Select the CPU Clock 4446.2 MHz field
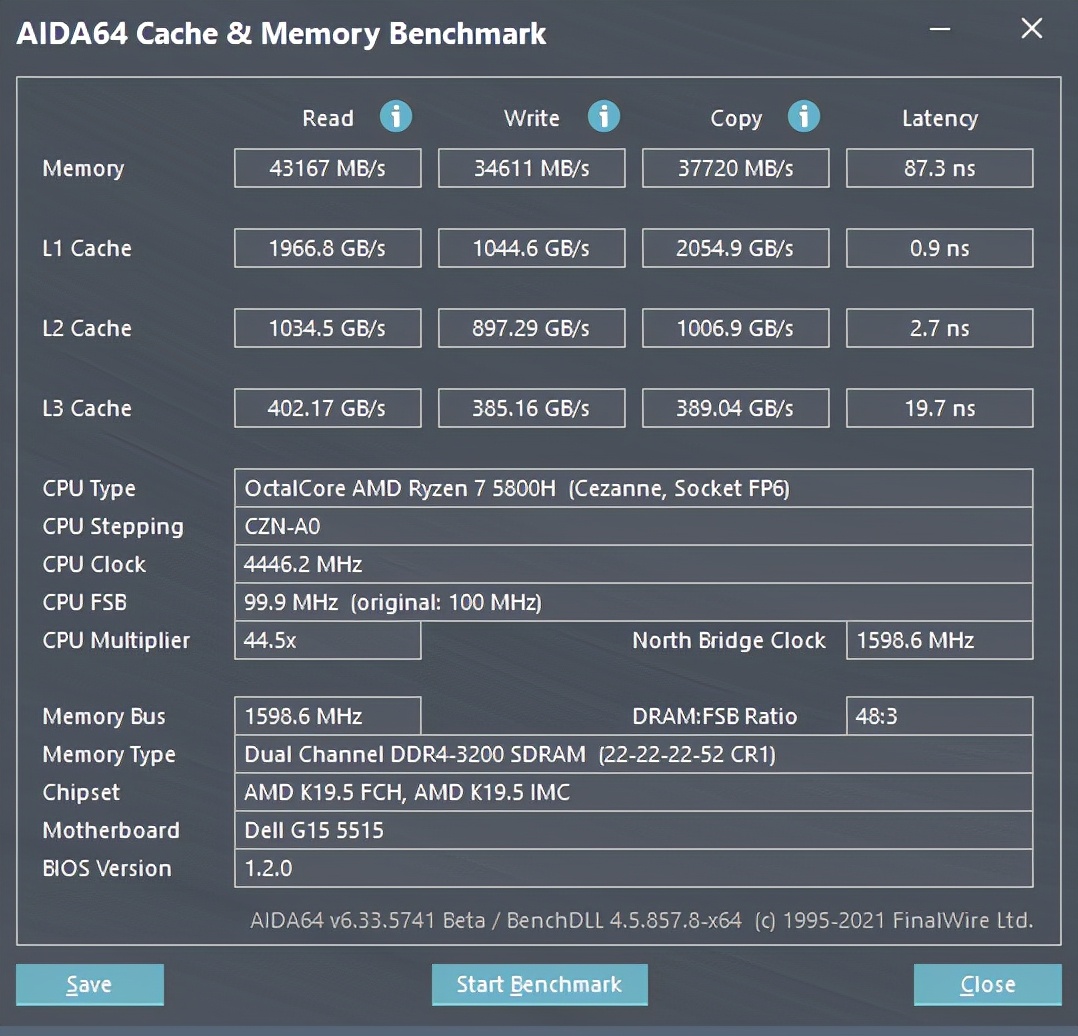This screenshot has width=1078, height=1036. pyautogui.click(x=632, y=564)
